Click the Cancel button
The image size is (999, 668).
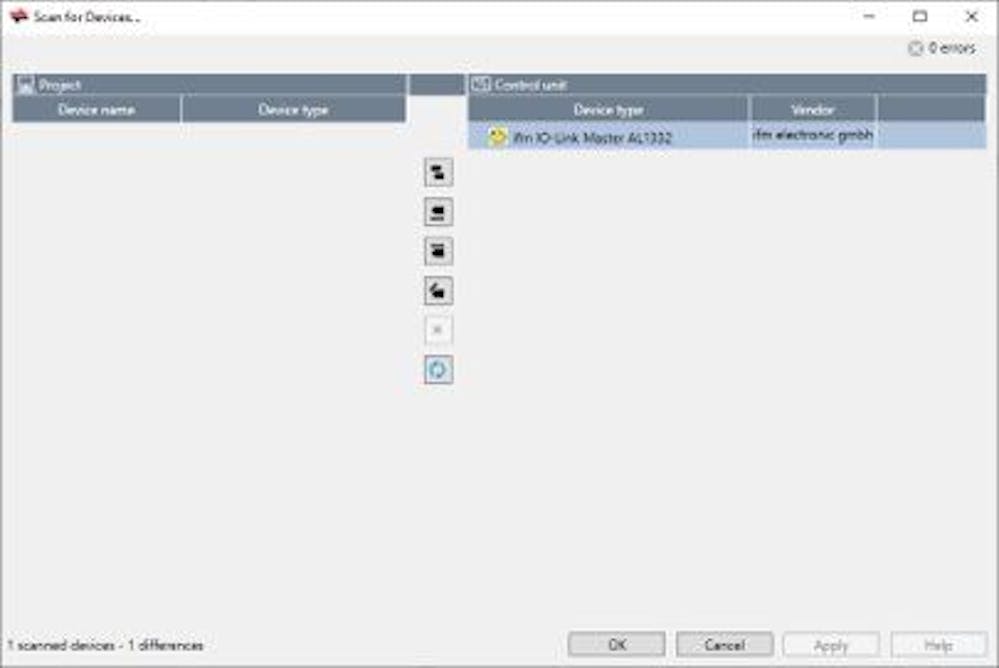point(724,645)
